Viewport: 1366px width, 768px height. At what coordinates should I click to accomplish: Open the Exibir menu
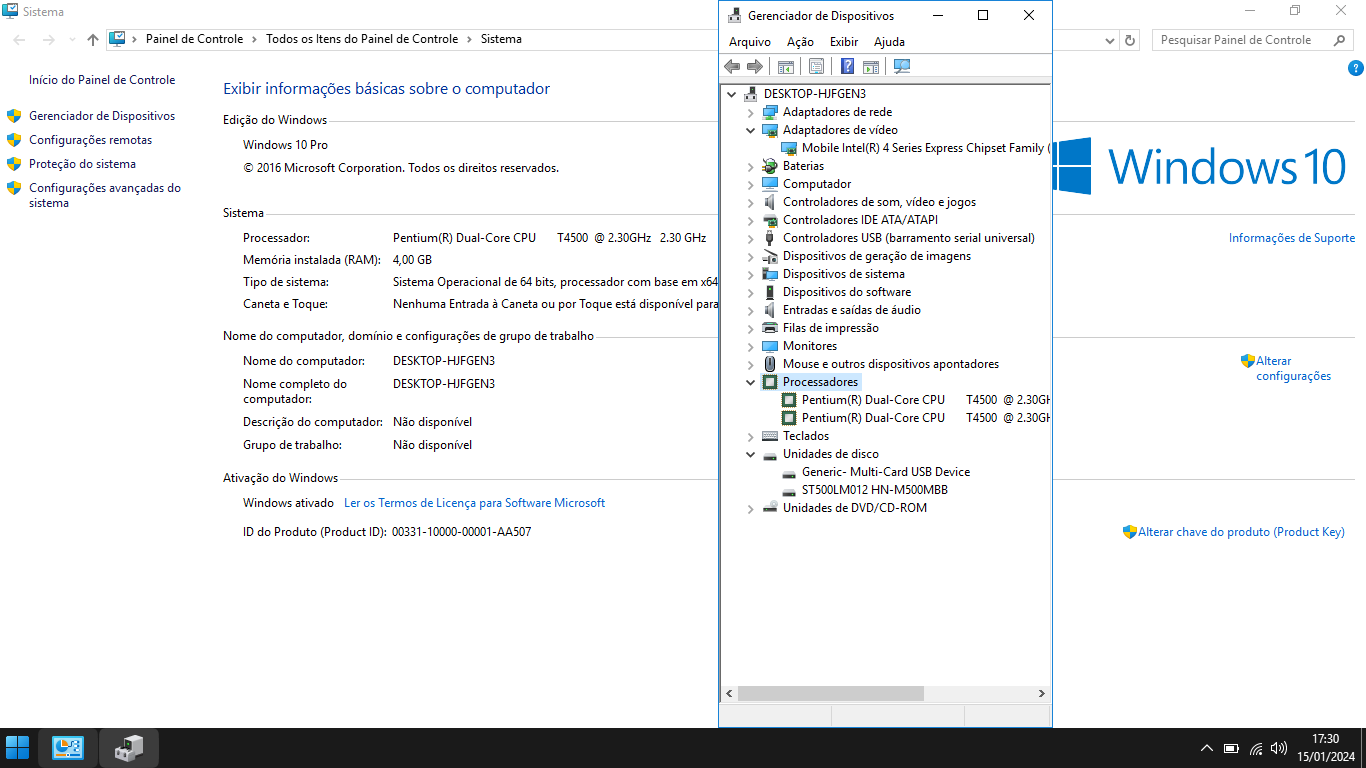click(844, 42)
